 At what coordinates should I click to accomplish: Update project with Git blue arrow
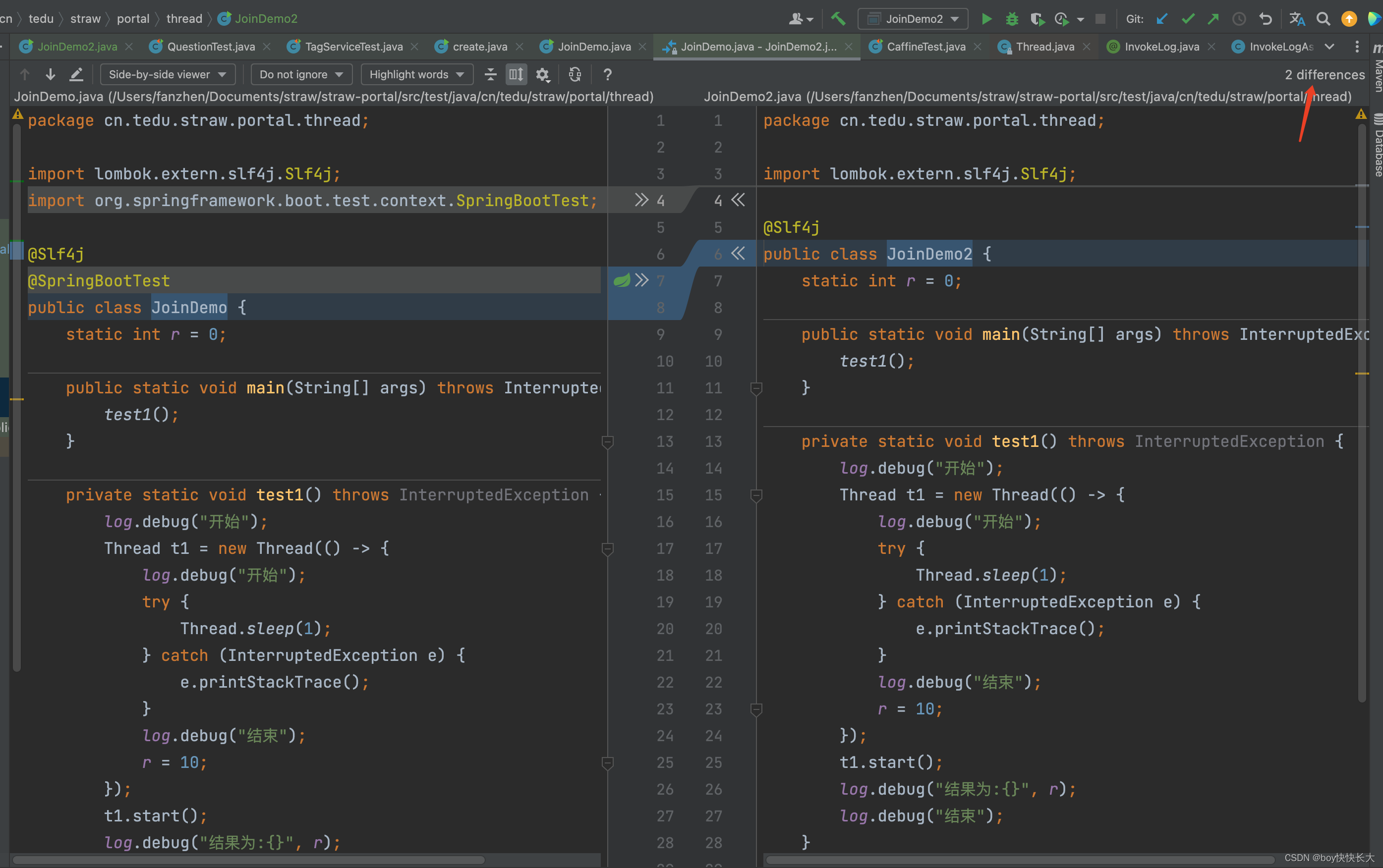(x=1161, y=19)
